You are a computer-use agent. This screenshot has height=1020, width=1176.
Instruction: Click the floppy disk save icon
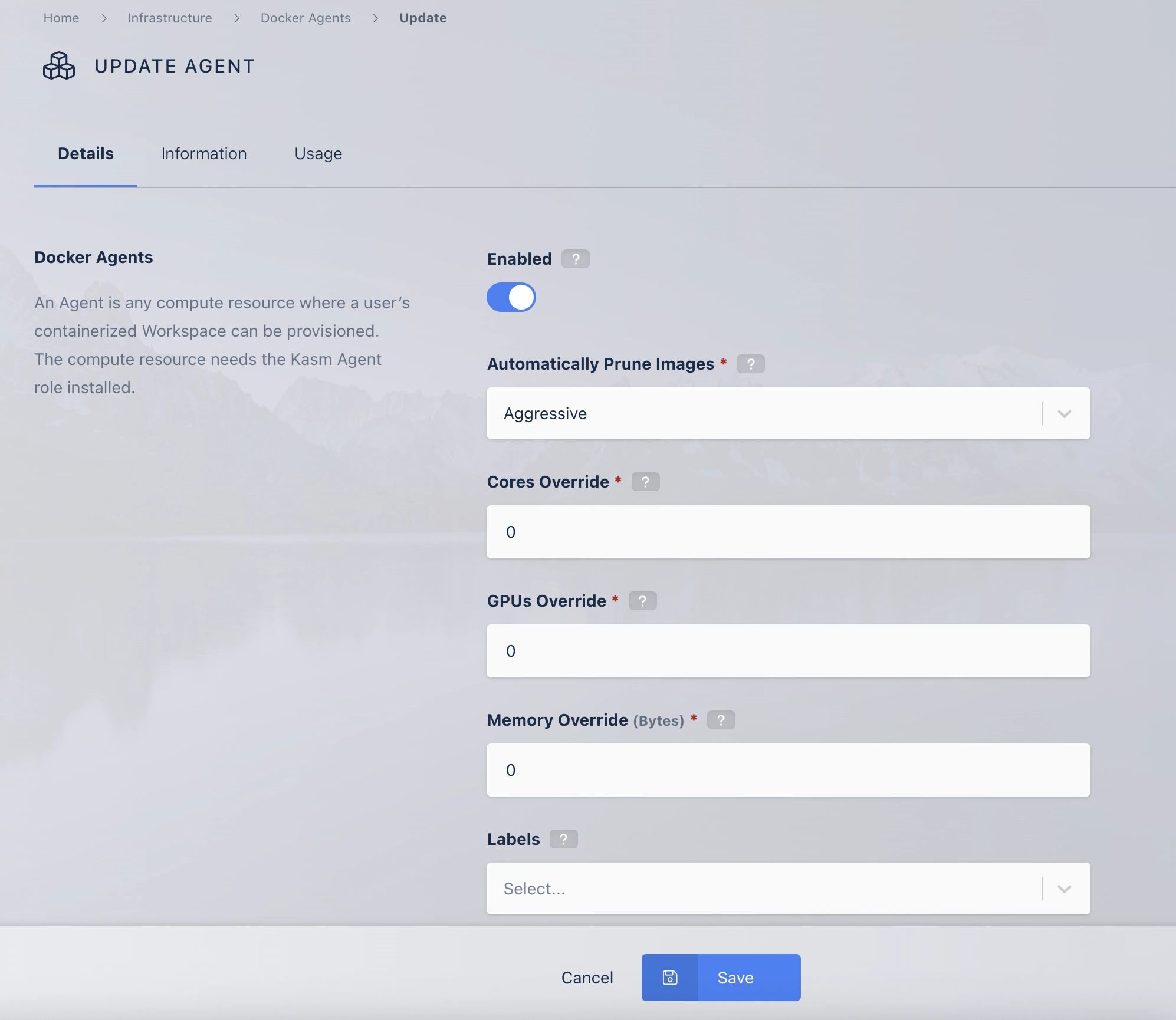click(670, 978)
